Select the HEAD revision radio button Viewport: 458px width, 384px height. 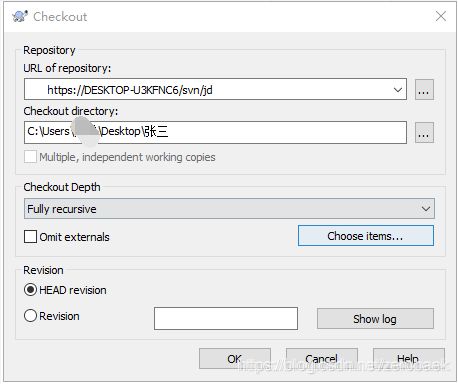click(x=30, y=290)
